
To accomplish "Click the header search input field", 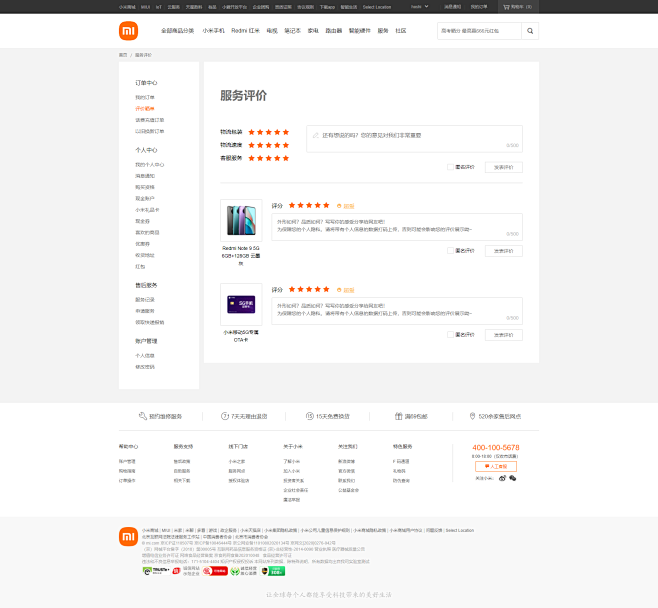I will tap(479, 31).
